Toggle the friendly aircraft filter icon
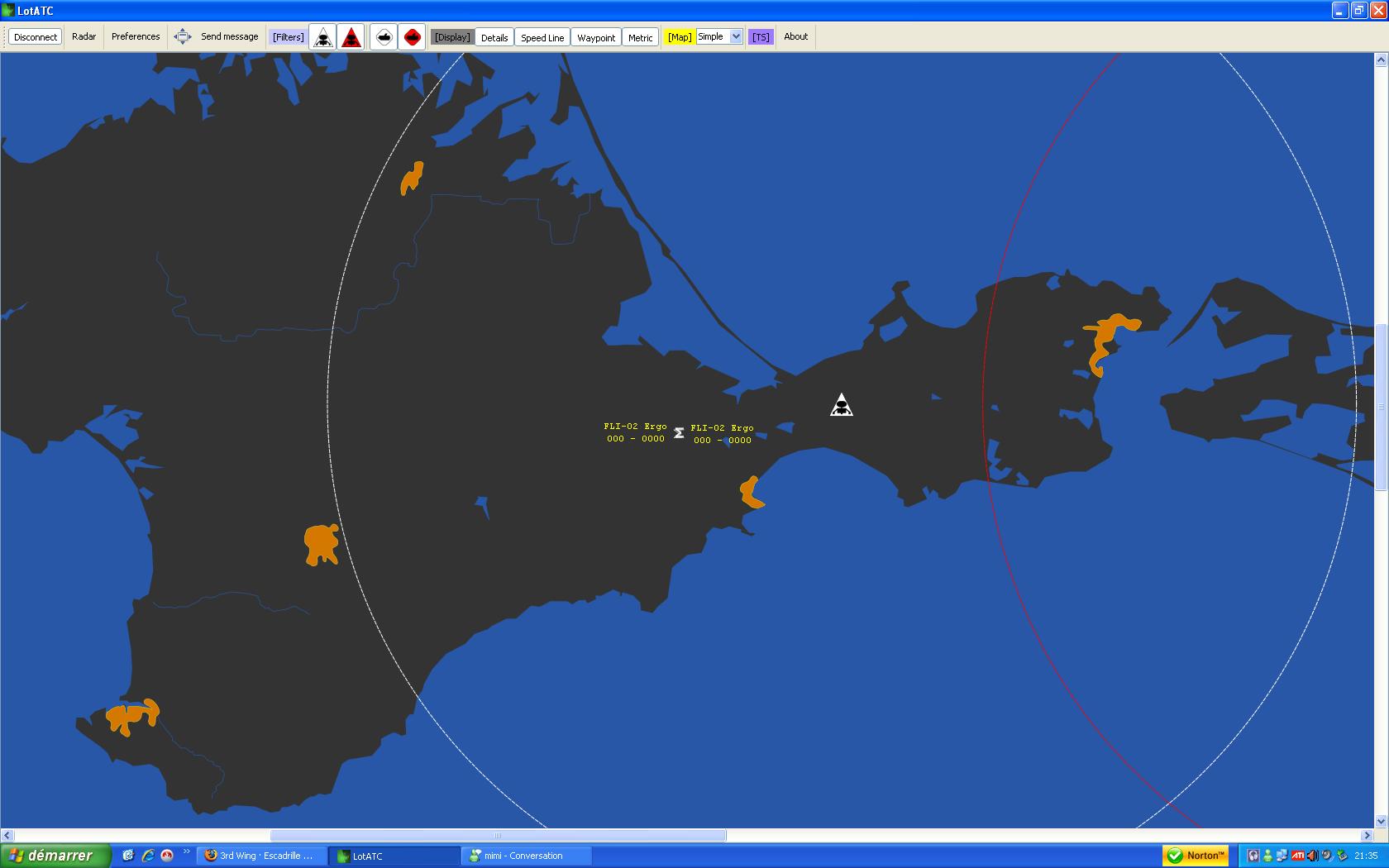This screenshot has height=868, width=1389. [x=323, y=37]
